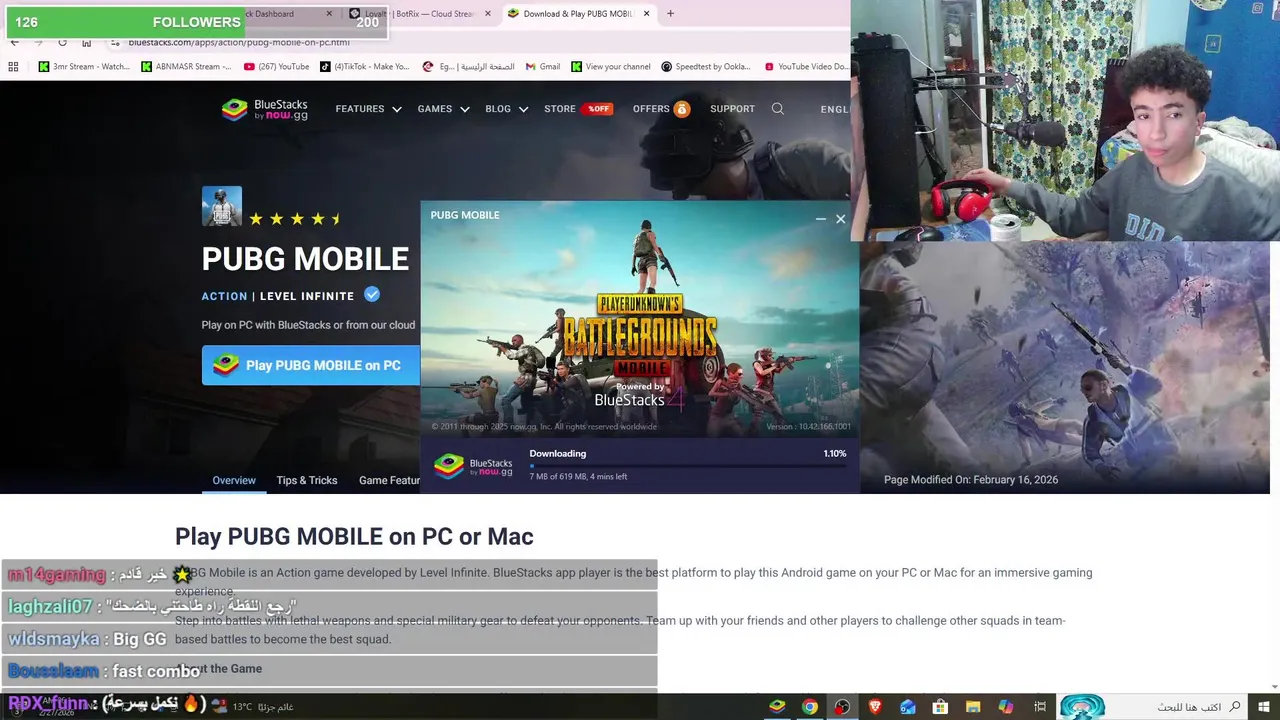The height and width of the screenshot is (720, 1280).
Task: Open Task View on the taskbar
Action: [1040, 707]
